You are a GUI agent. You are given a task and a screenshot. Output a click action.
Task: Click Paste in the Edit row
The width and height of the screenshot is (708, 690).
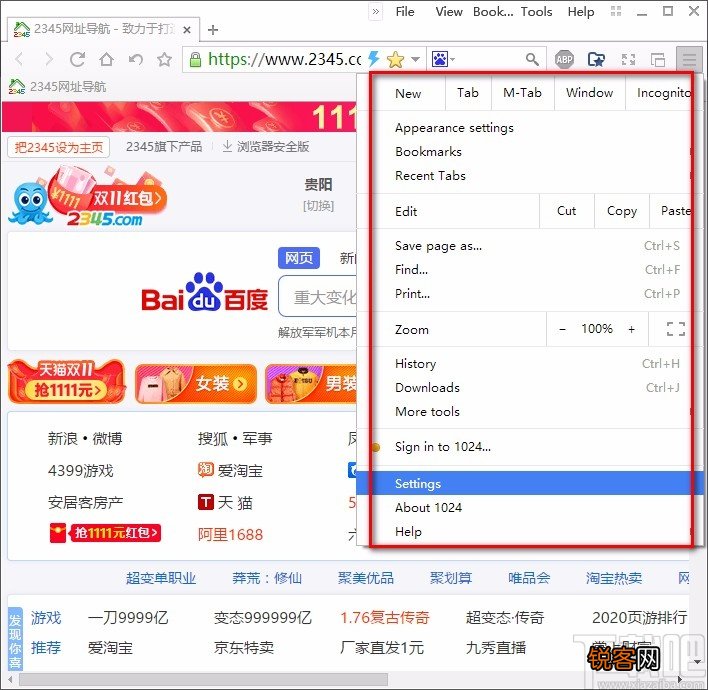coord(675,211)
